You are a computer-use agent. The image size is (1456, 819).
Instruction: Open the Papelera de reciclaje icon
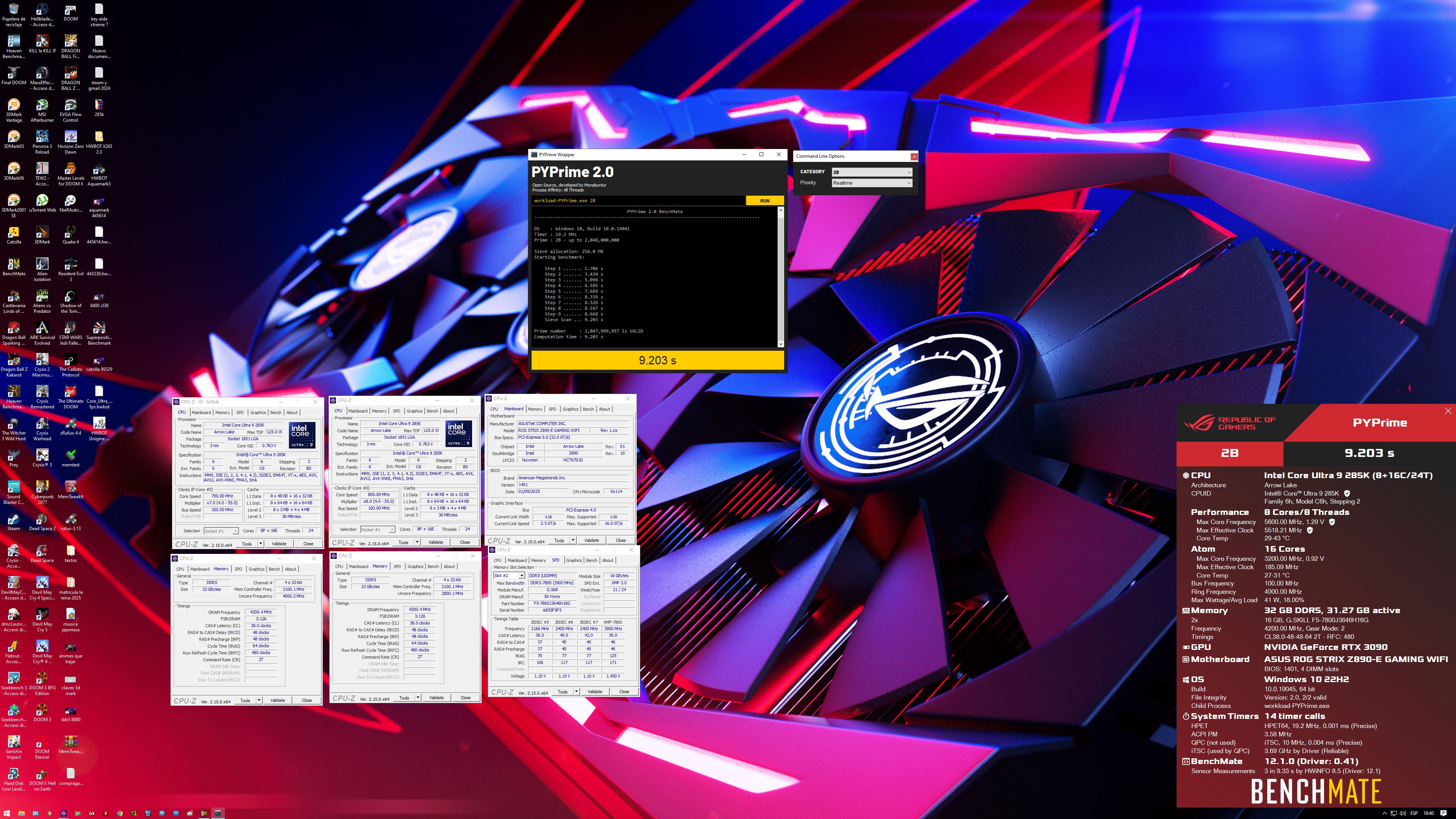(14, 15)
